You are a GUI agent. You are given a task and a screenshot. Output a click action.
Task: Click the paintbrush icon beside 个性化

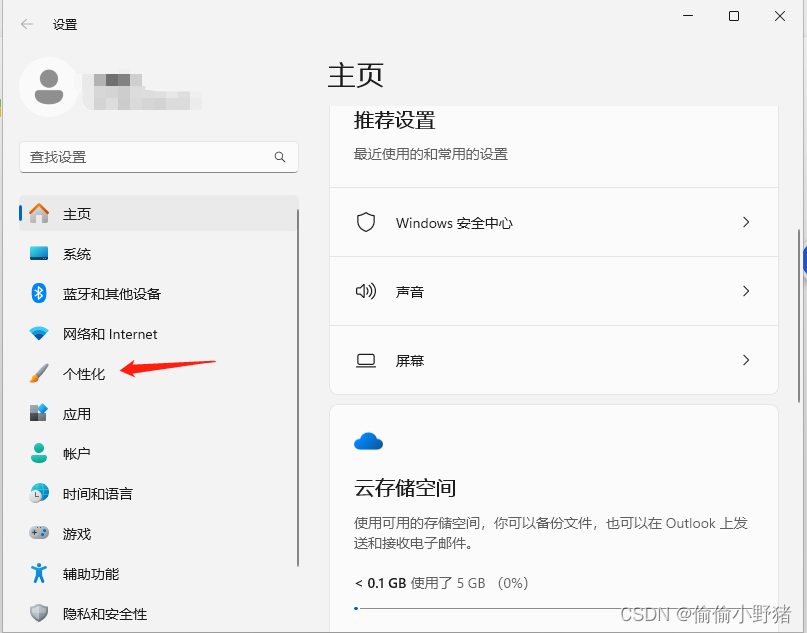pos(39,374)
